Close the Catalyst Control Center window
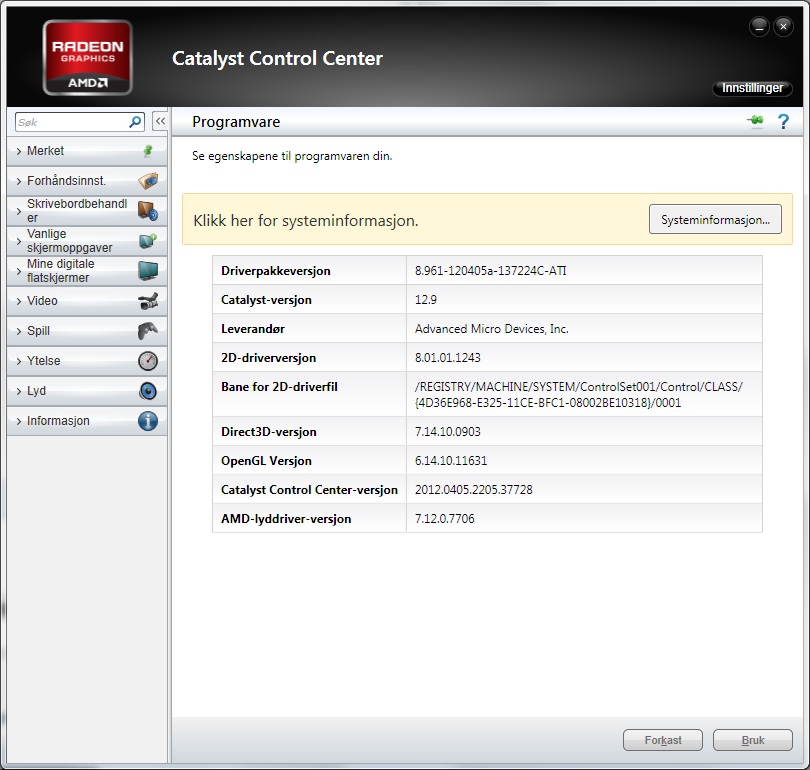The width and height of the screenshot is (810, 770). pyautogui.click(x=783, y=26)
